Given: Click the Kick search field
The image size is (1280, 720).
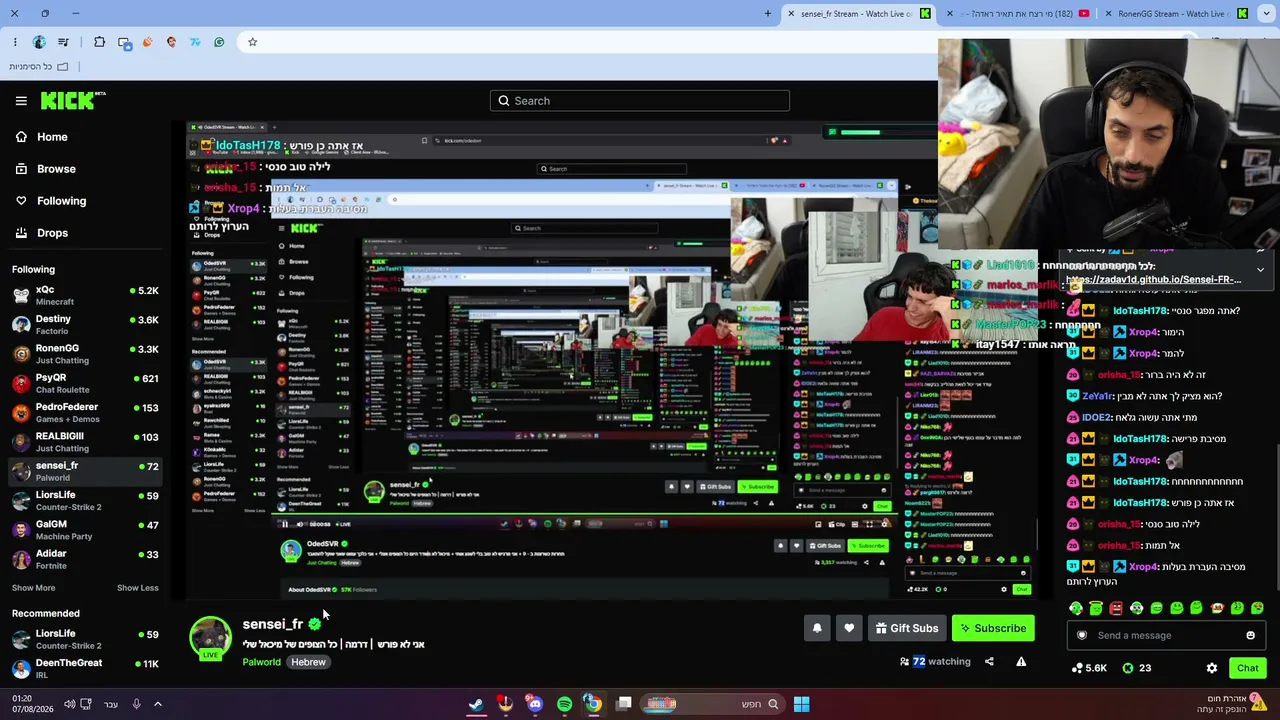Looking at the screenshot, I should 640,101.
